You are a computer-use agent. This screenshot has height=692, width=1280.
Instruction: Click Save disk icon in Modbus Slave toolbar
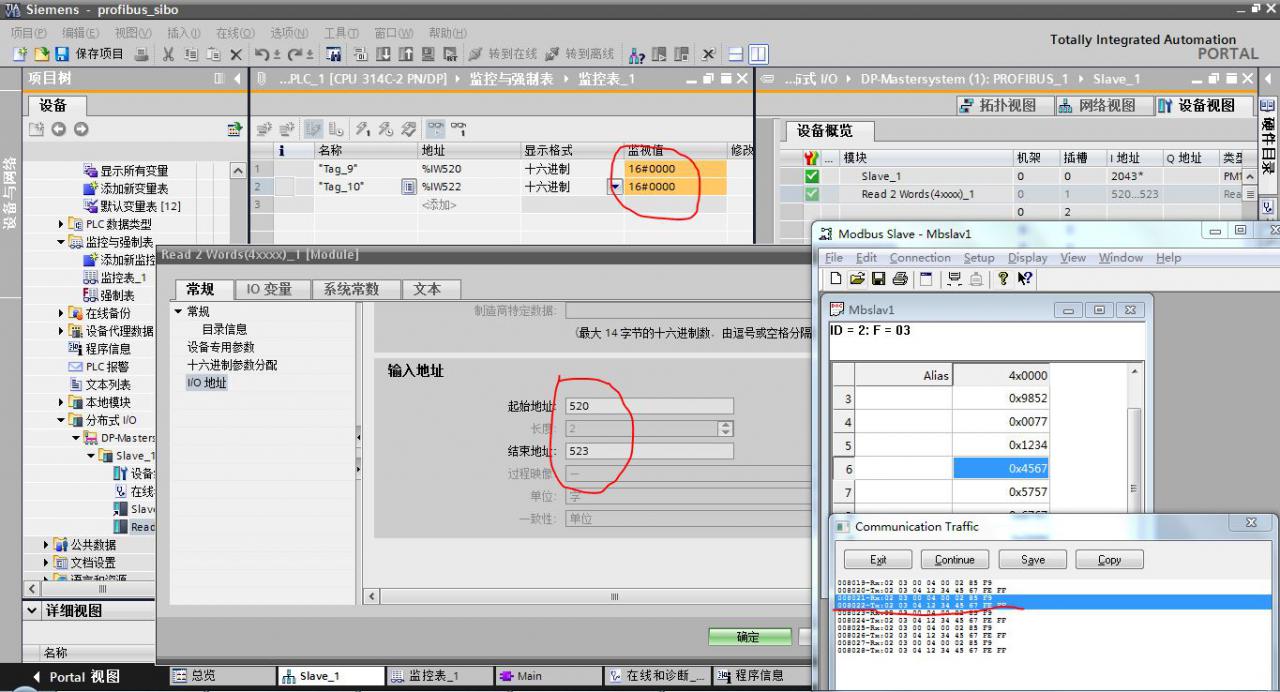tap(878, 279)
